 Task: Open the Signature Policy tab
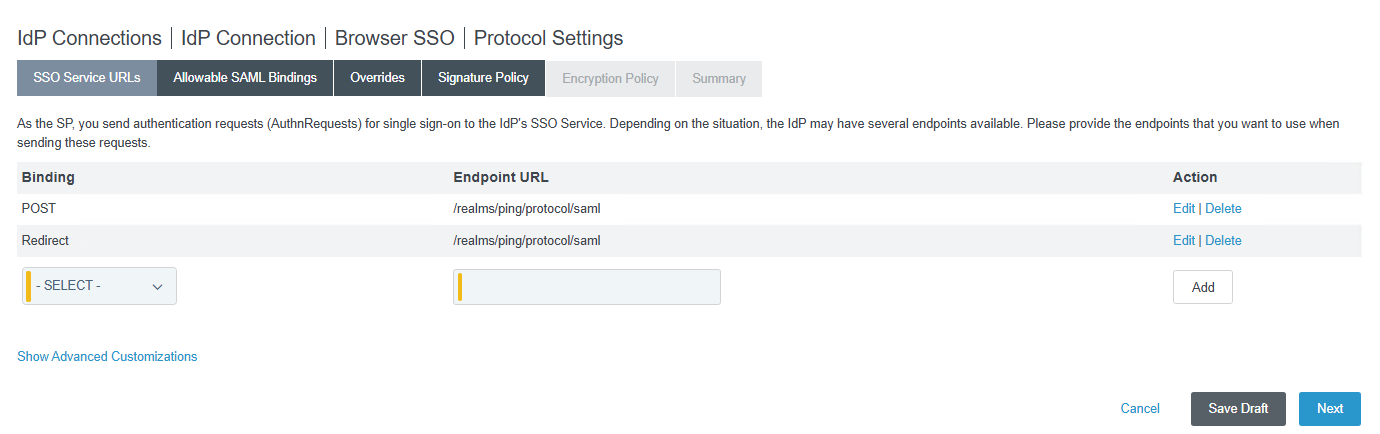483,78
